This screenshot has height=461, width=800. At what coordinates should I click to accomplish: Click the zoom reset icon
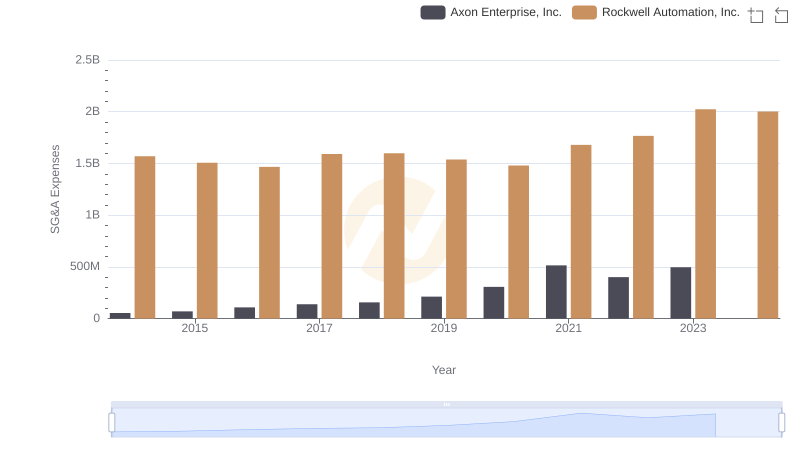click(x=781, y=15)
